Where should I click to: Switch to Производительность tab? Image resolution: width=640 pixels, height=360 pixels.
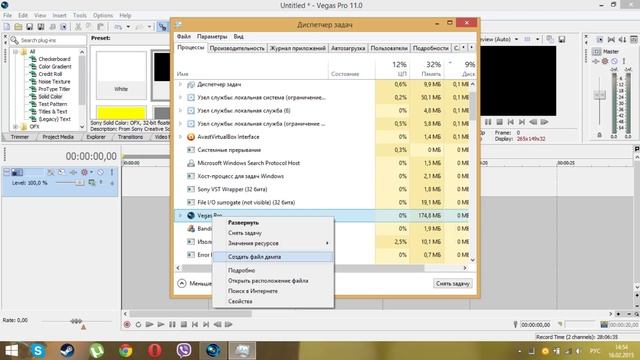pyautogui.click(x=237, y=48)
